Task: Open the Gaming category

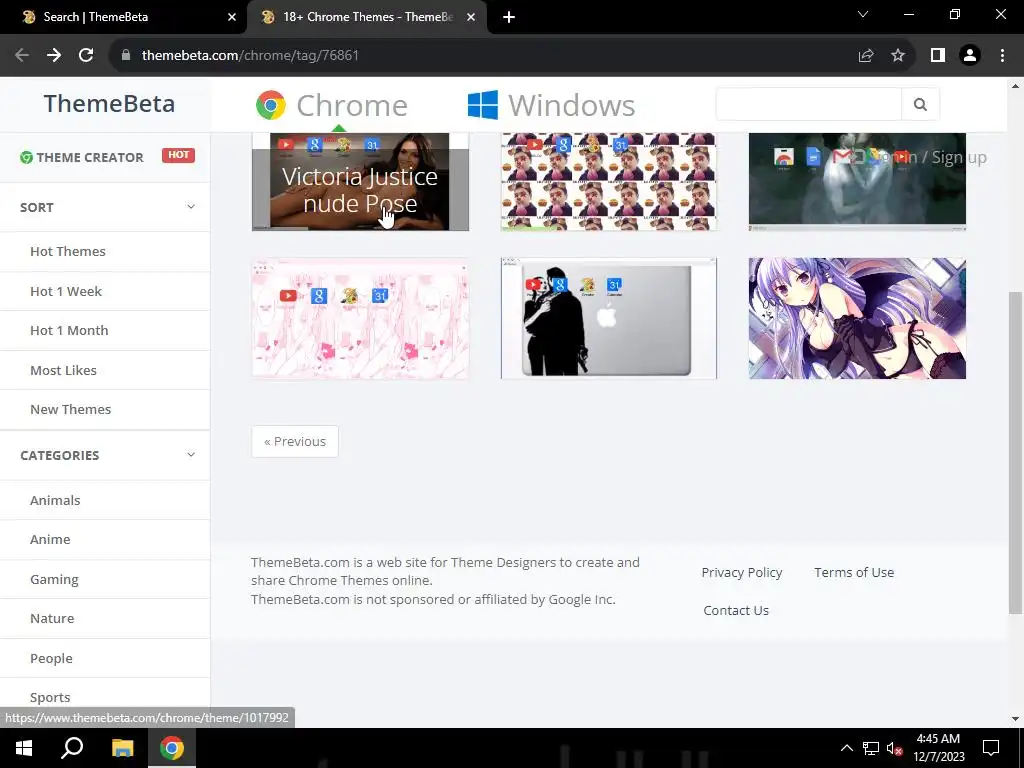Action: point(54,579)
